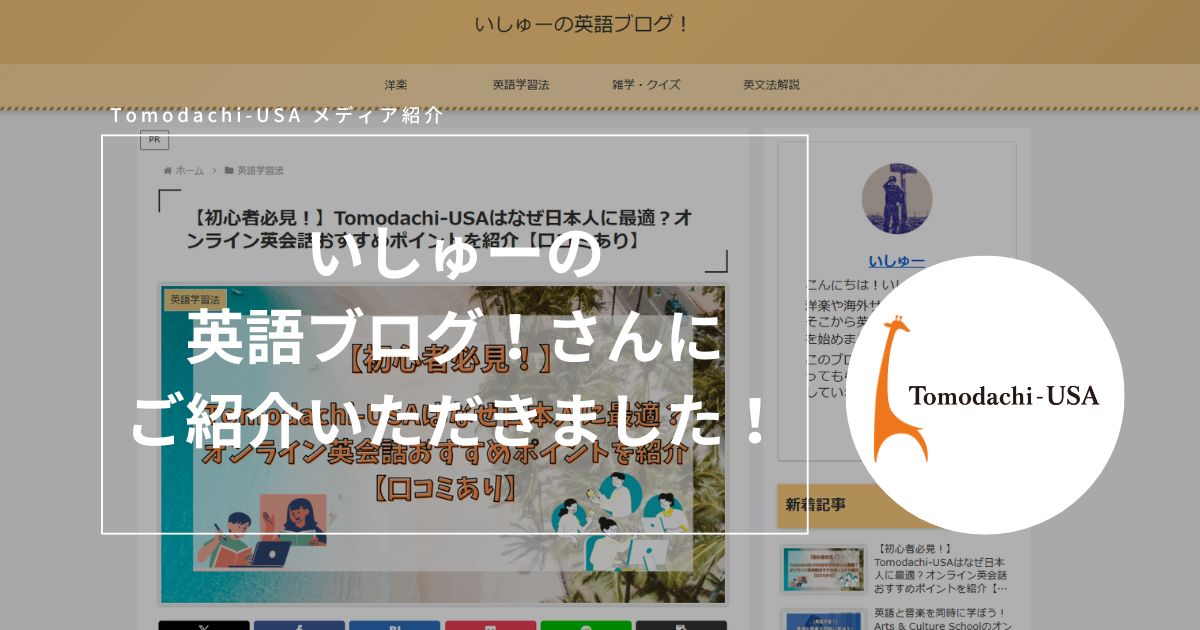This screenshot has height=630, width=1200.
Task: Share the article on X
Action: point(204,625)
